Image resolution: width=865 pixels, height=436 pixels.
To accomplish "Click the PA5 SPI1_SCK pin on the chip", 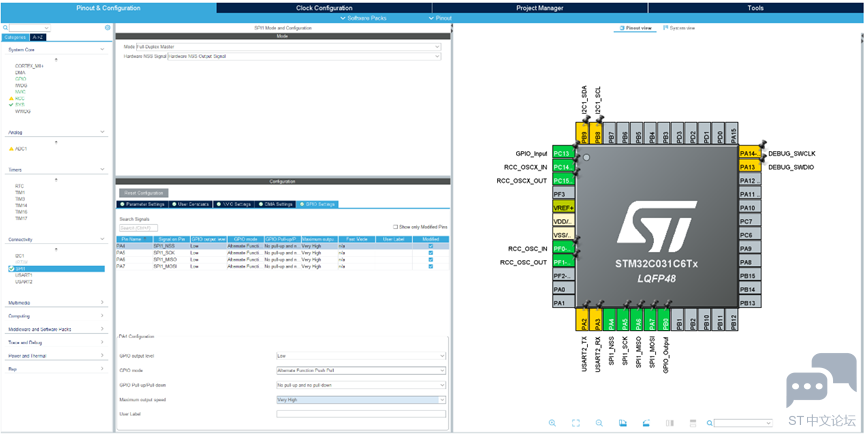I will coord(624,320).
